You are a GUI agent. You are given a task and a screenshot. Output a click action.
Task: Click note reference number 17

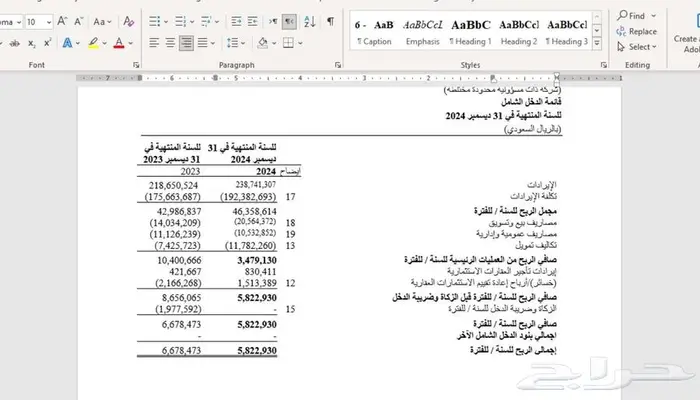290,197
